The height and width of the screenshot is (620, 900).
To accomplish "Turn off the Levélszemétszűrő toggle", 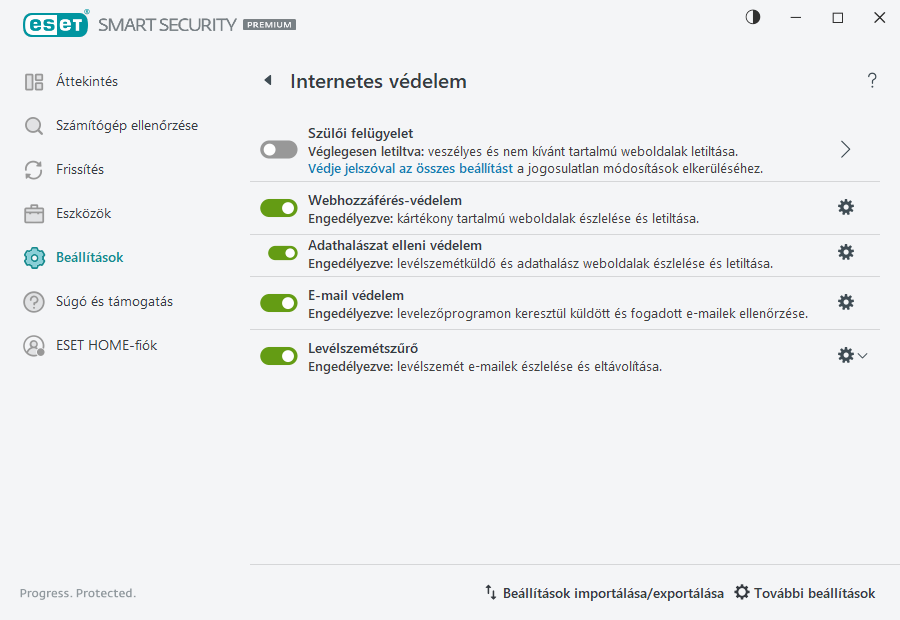I will coord(278,355).
